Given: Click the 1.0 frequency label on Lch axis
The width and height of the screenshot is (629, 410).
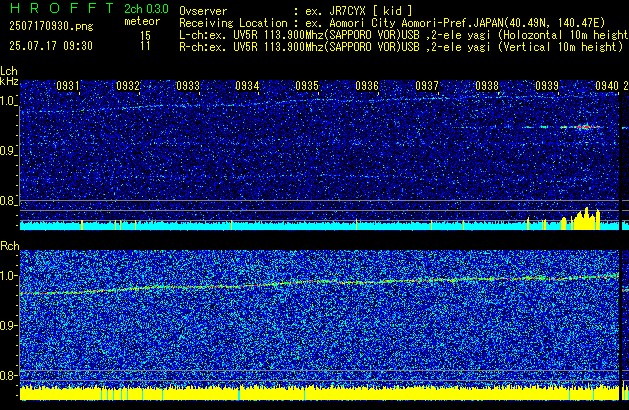Looking at the screenshot, I should click(8, 101).
